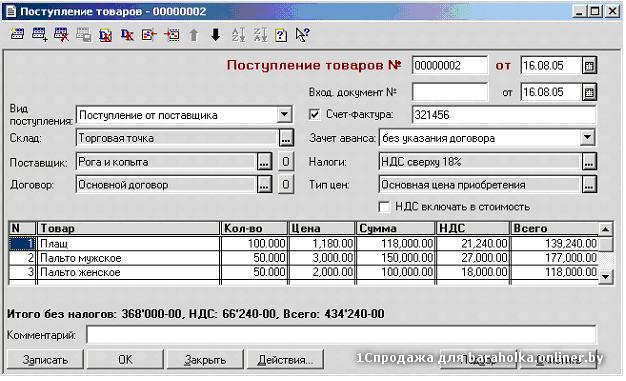
Task: Click the Товар column header
Action: (x=128, y=228)
